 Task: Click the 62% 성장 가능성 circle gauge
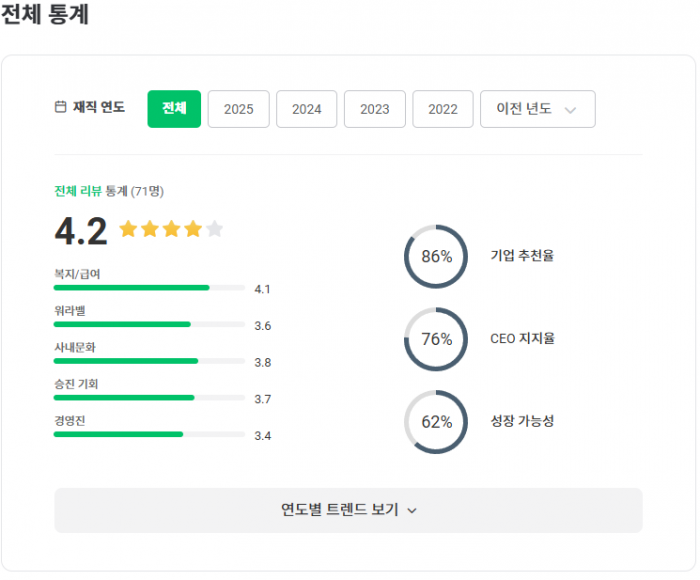point(436,421)
